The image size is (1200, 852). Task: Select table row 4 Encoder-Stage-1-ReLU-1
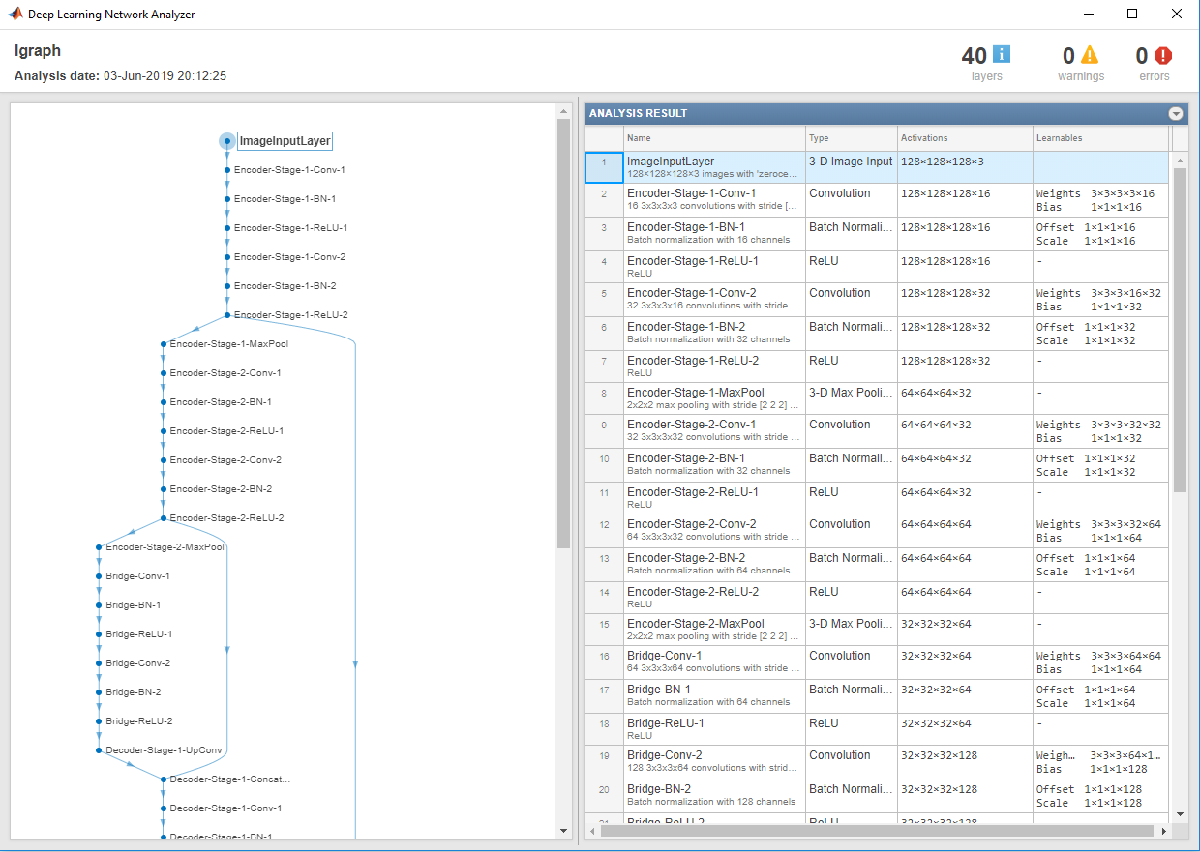click(876, 266)
